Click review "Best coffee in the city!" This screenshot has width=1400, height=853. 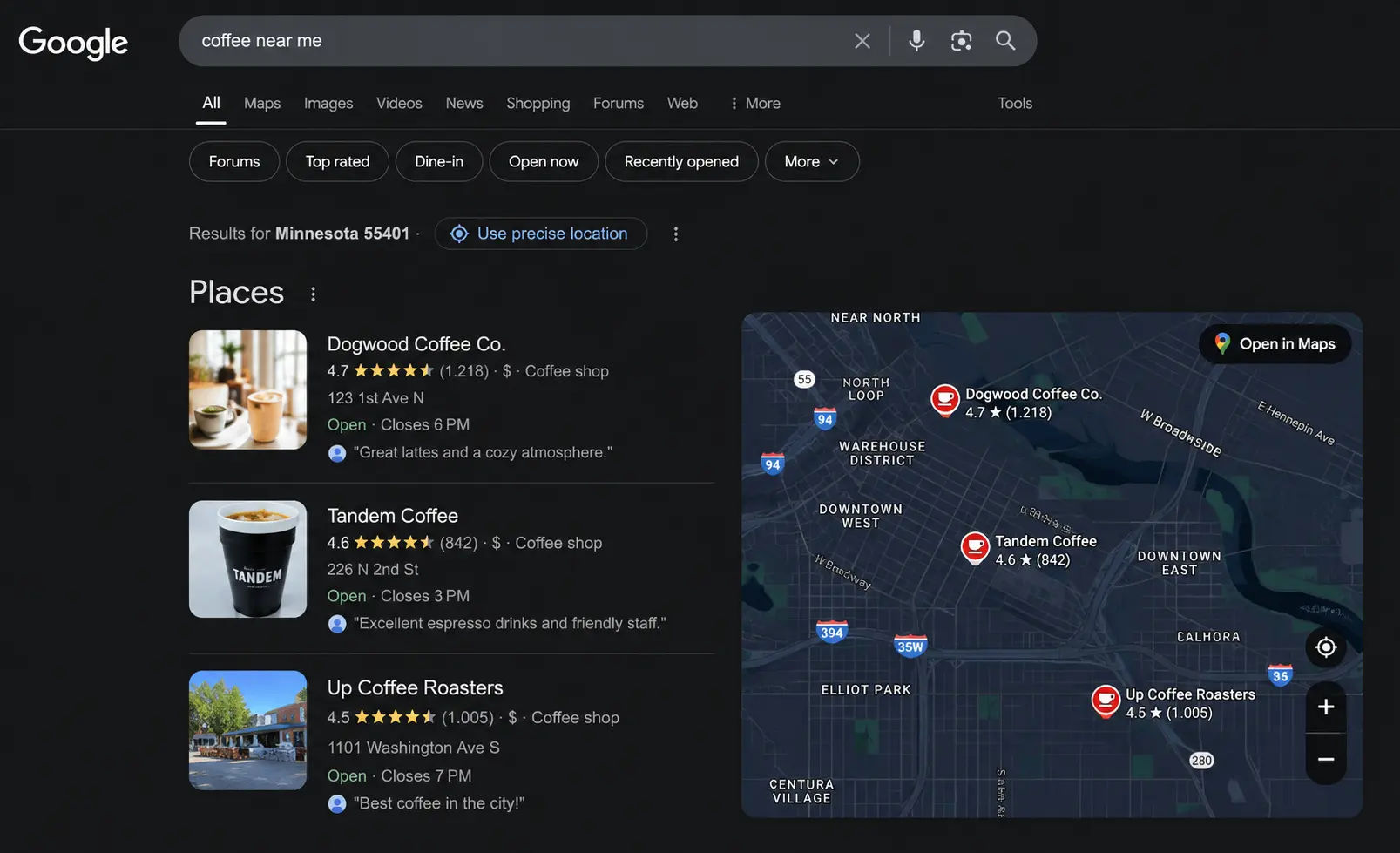[x=439, y=803]
